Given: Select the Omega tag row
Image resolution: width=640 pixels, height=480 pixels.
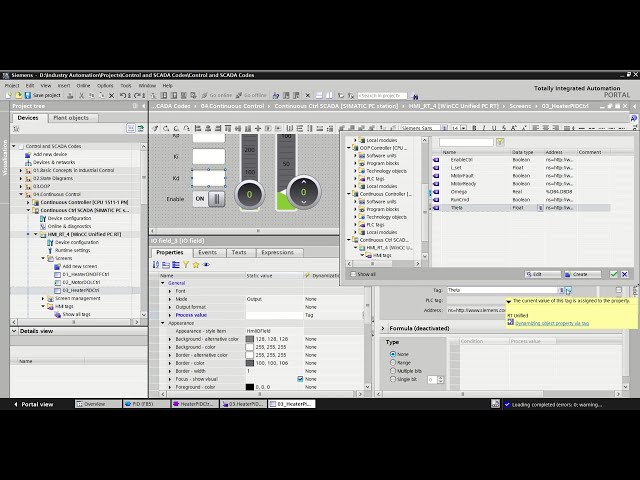Looking at the screenshot, I should [x=521, y=192].
